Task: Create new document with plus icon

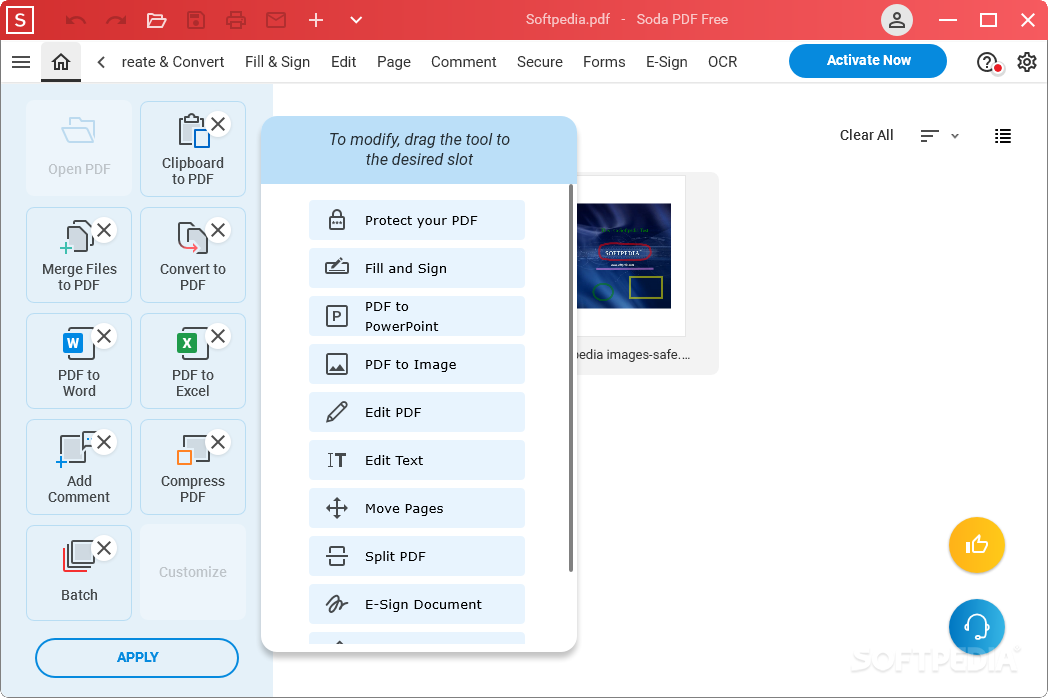Action: pos(316,20)
